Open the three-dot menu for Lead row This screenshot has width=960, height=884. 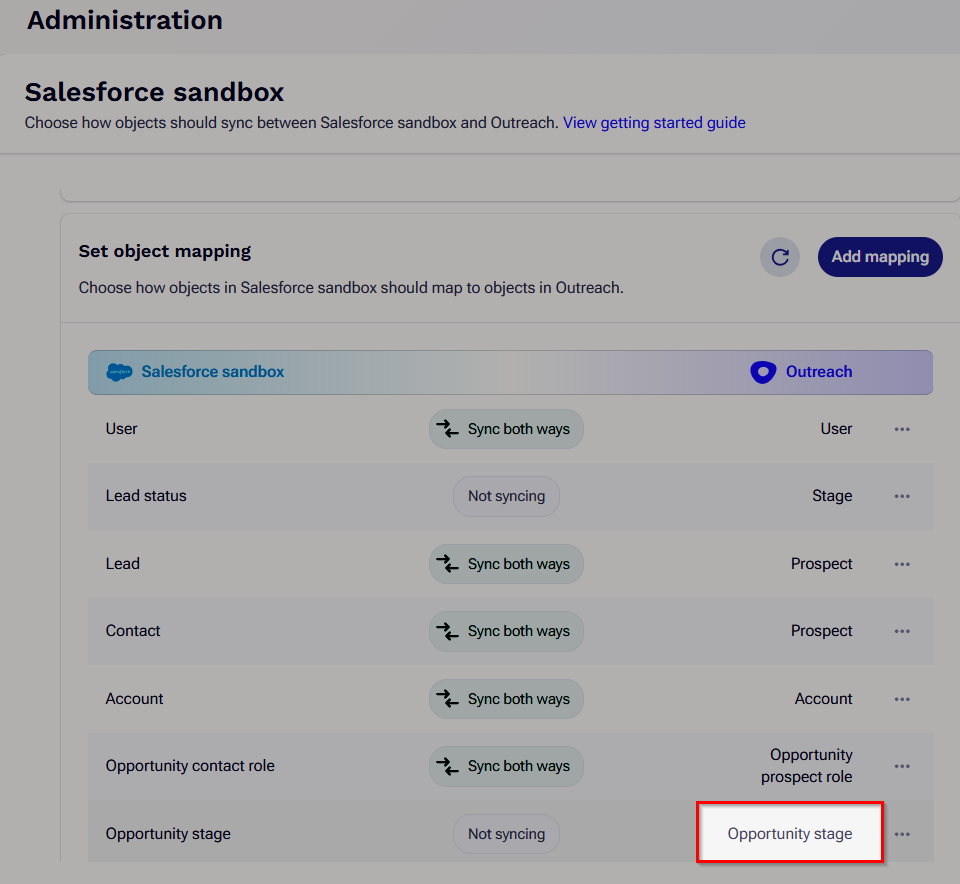pos(902,564)
